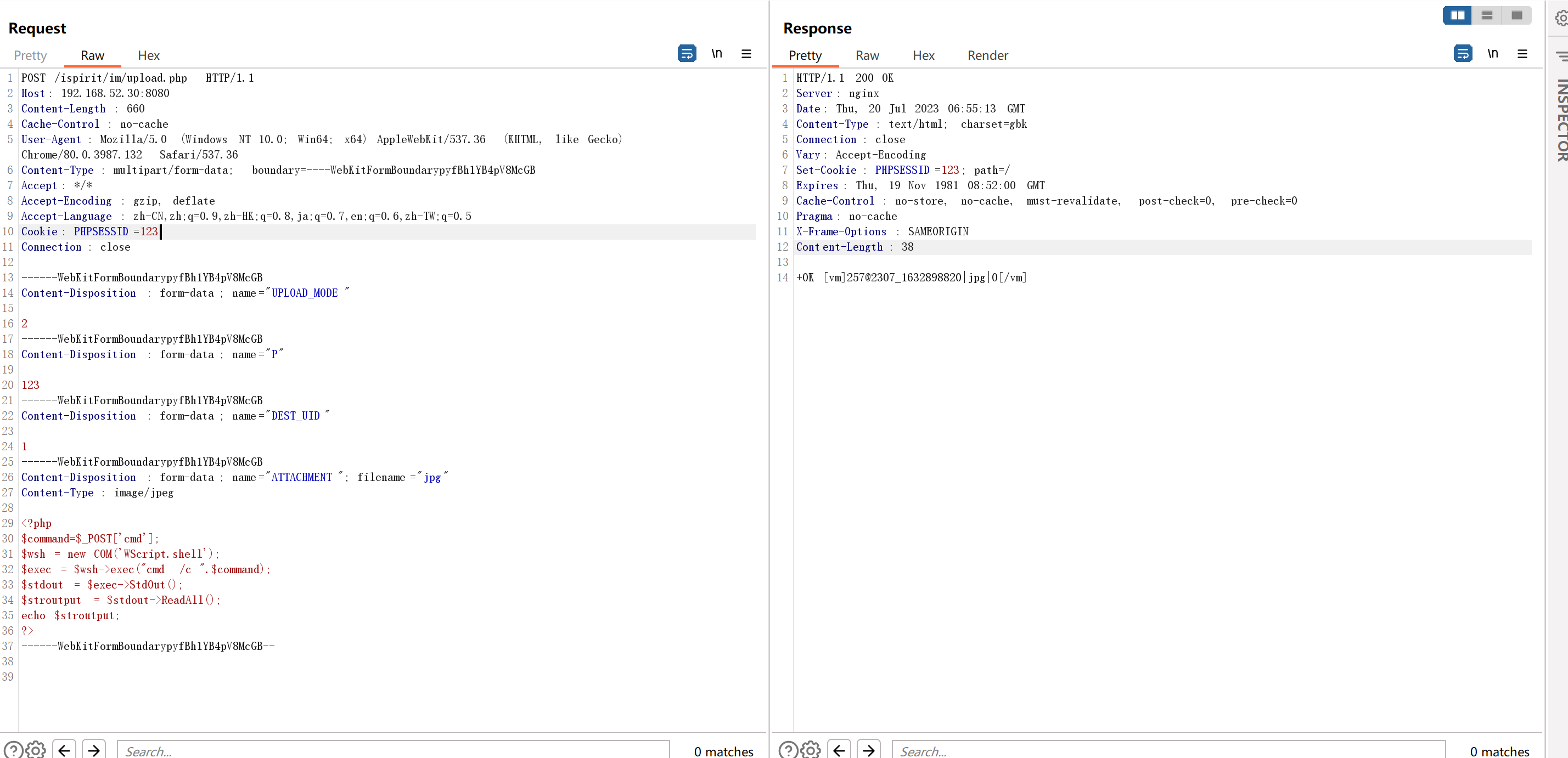Select top-bottom split layout icon

(1487, 15)
